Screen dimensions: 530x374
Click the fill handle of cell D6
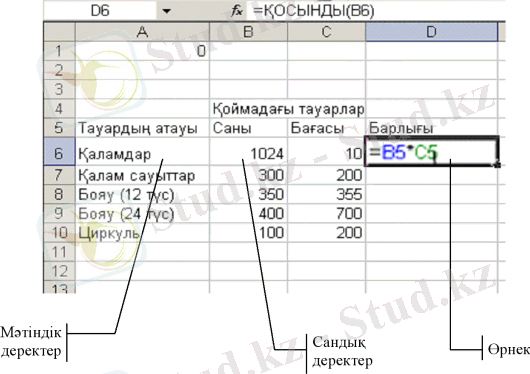[x=498, y=165]
